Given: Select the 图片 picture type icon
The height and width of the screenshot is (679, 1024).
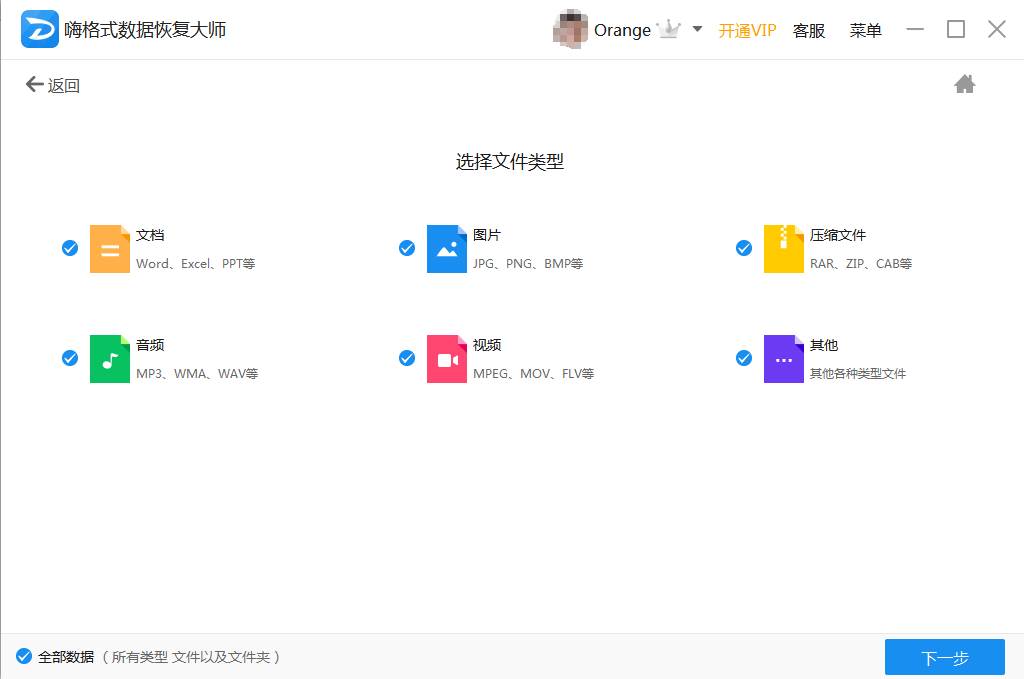Looking at the screenshot, I should [x=446, y=249].
